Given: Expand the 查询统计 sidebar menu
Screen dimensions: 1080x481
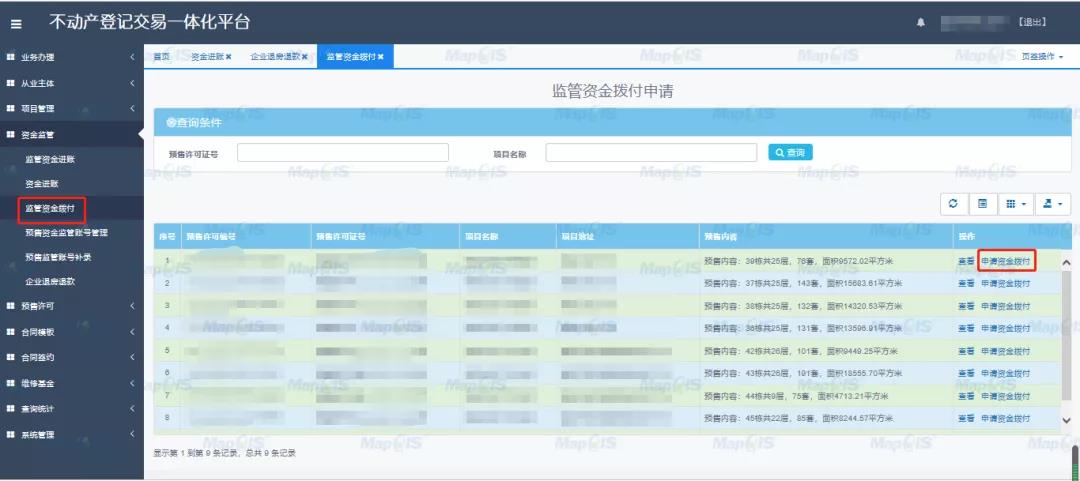Looking at the screenshot, I should [132, 410].
